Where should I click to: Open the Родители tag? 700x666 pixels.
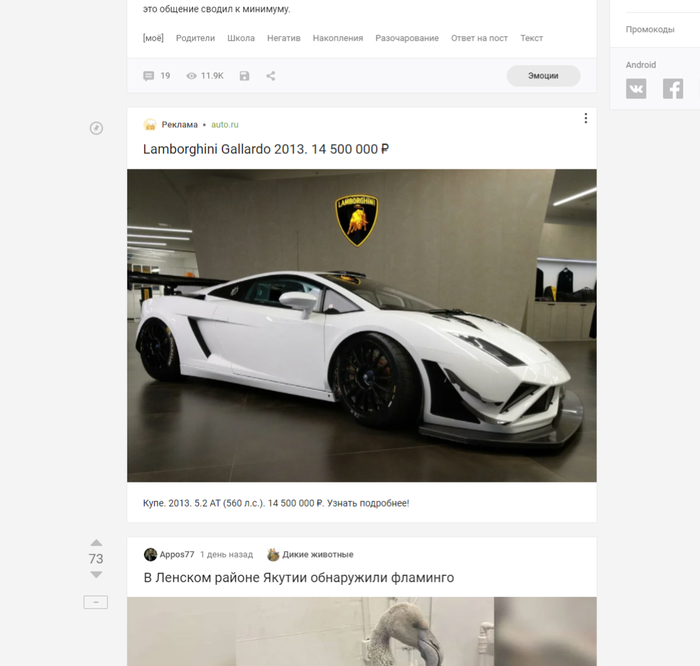coord(195,38)
